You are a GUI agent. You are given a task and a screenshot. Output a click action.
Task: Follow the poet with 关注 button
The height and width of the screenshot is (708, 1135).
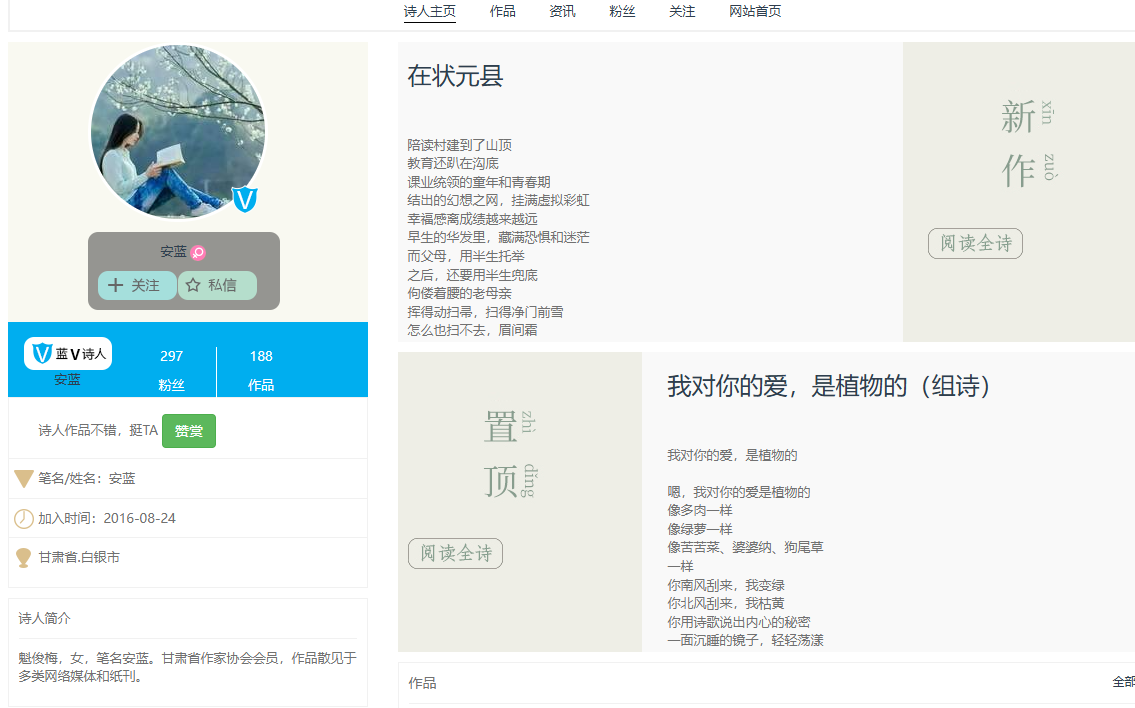tap(137, 286)
